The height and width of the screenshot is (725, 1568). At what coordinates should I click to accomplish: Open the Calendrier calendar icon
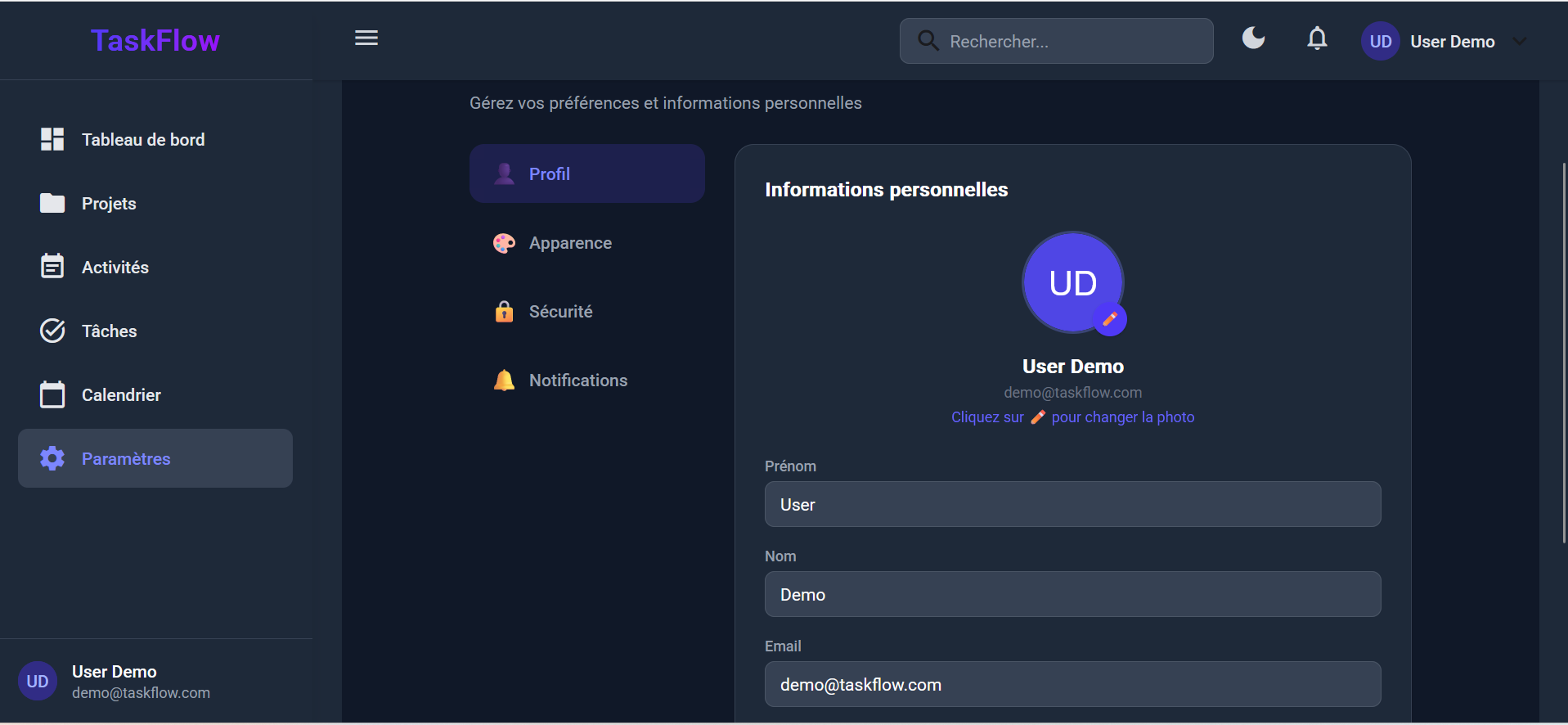click(52, 394)
